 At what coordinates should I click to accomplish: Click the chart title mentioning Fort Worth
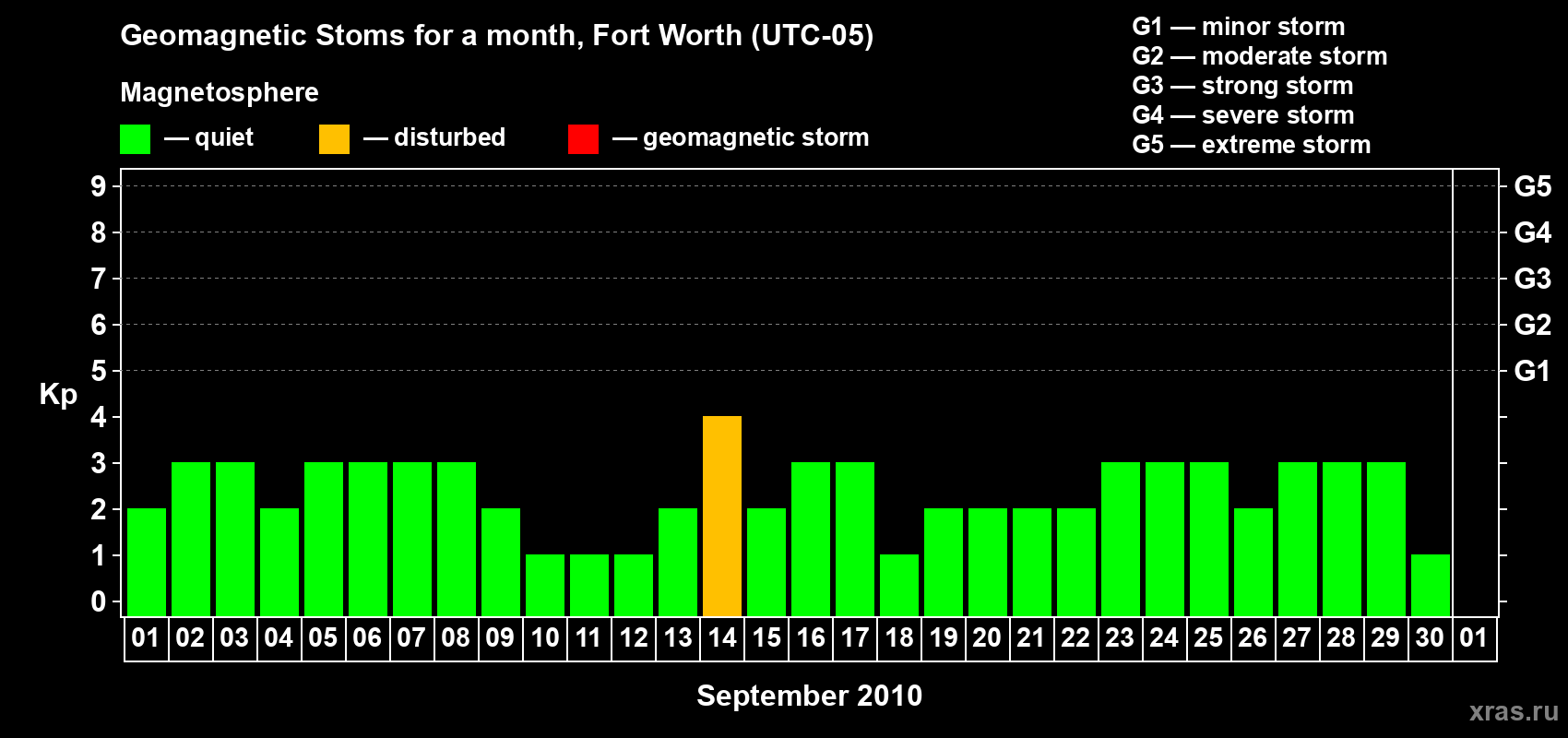tap(497, 35)
